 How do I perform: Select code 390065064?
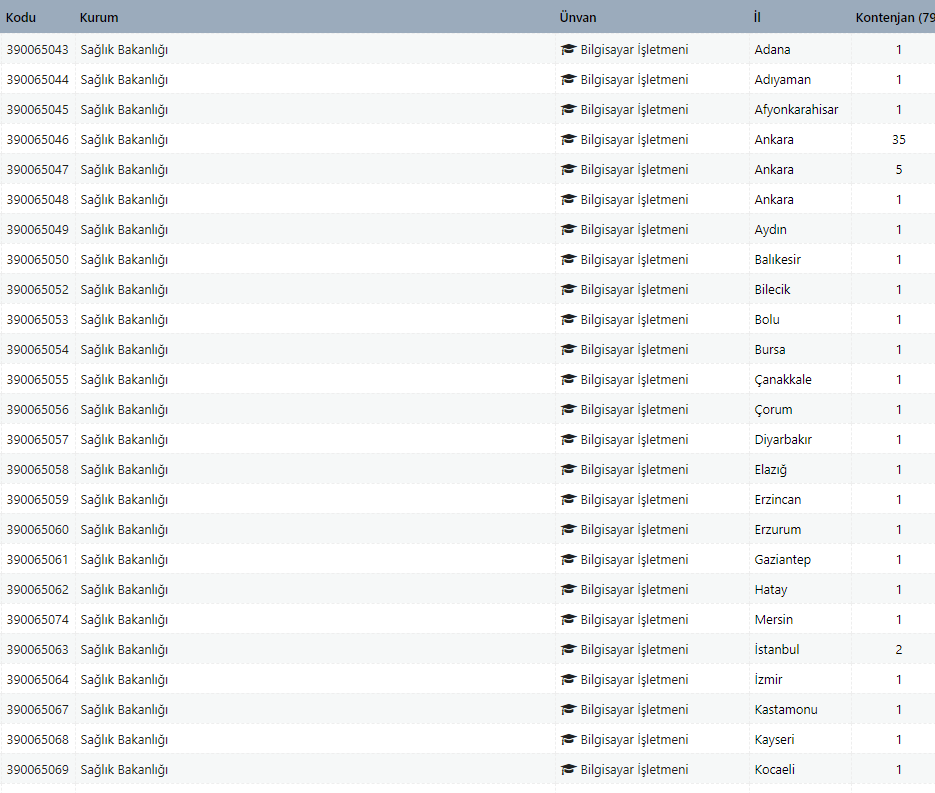pyautogui.click(x=38, y=680)
